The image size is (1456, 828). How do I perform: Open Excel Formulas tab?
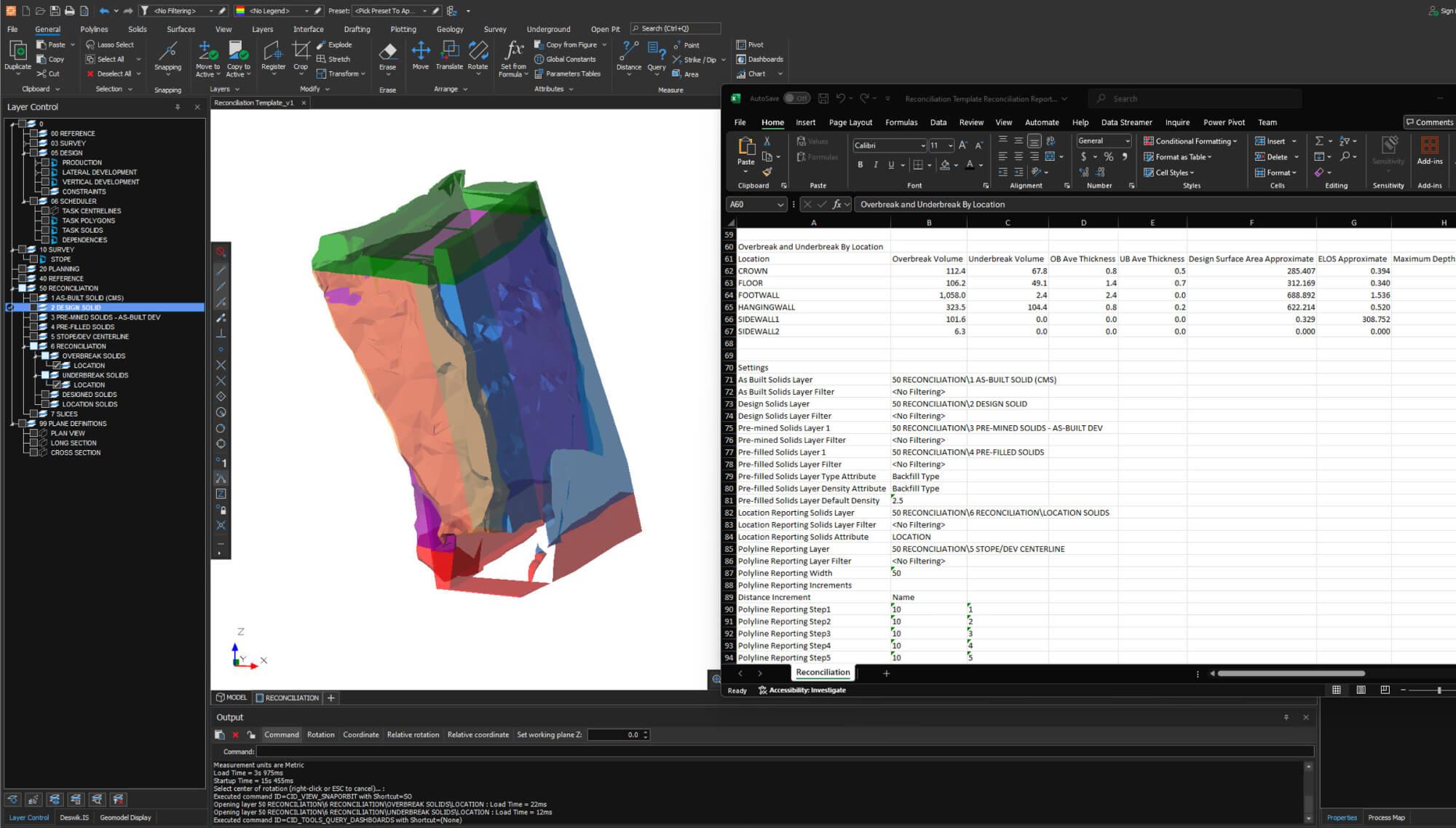tap(901, 122)
